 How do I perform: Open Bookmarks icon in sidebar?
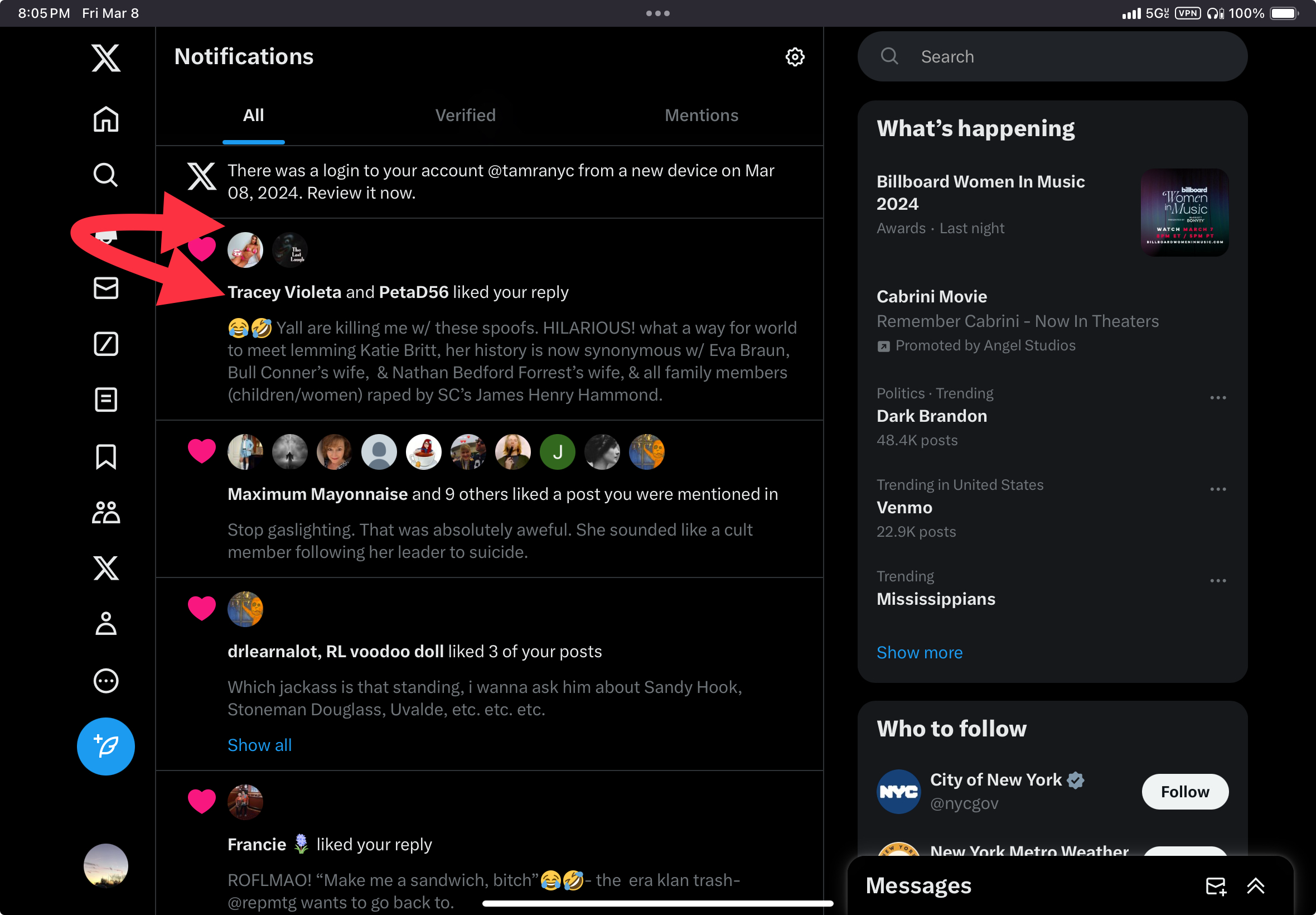point(106,456)
